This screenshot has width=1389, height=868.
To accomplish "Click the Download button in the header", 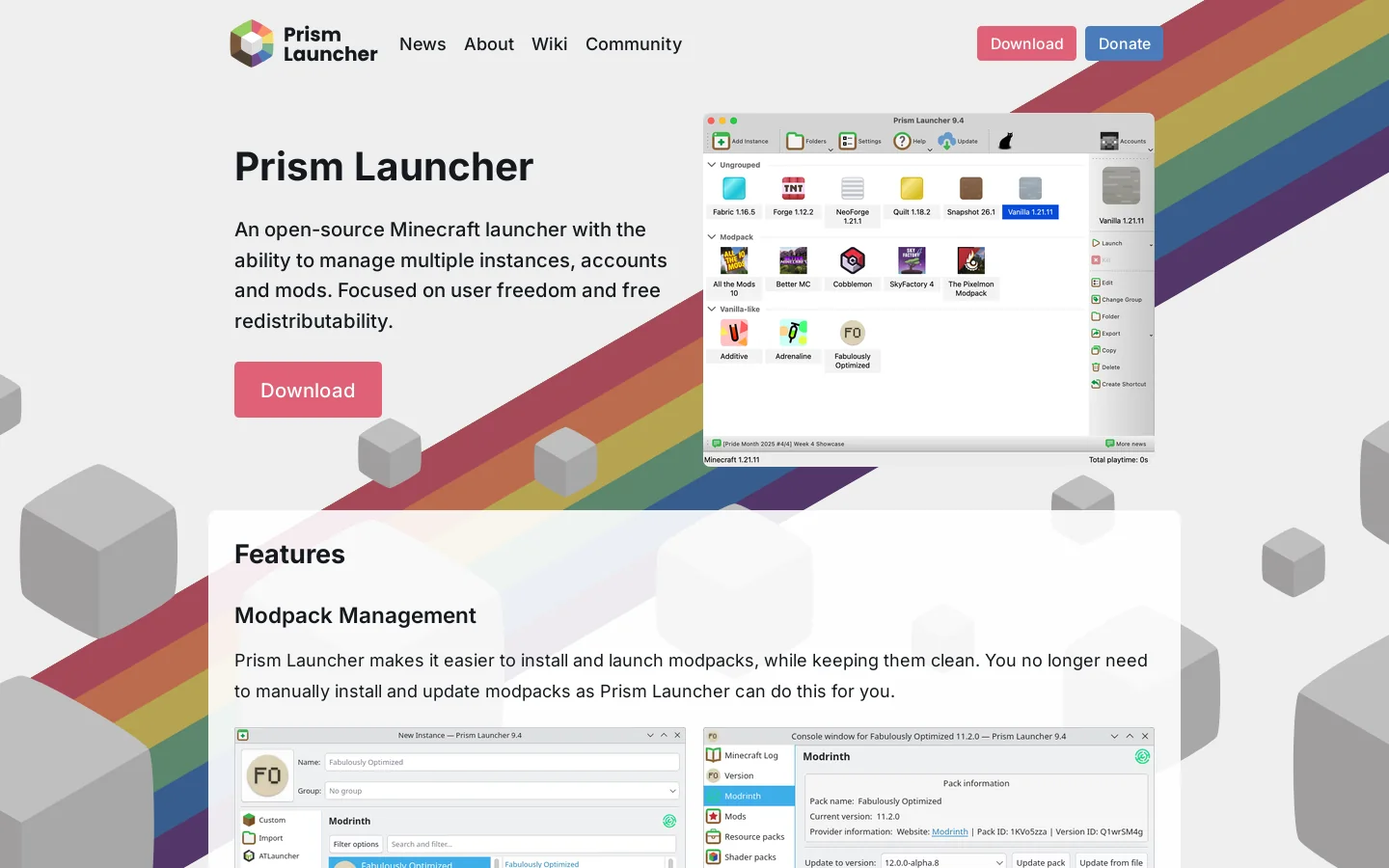I will coord(1026,43).
